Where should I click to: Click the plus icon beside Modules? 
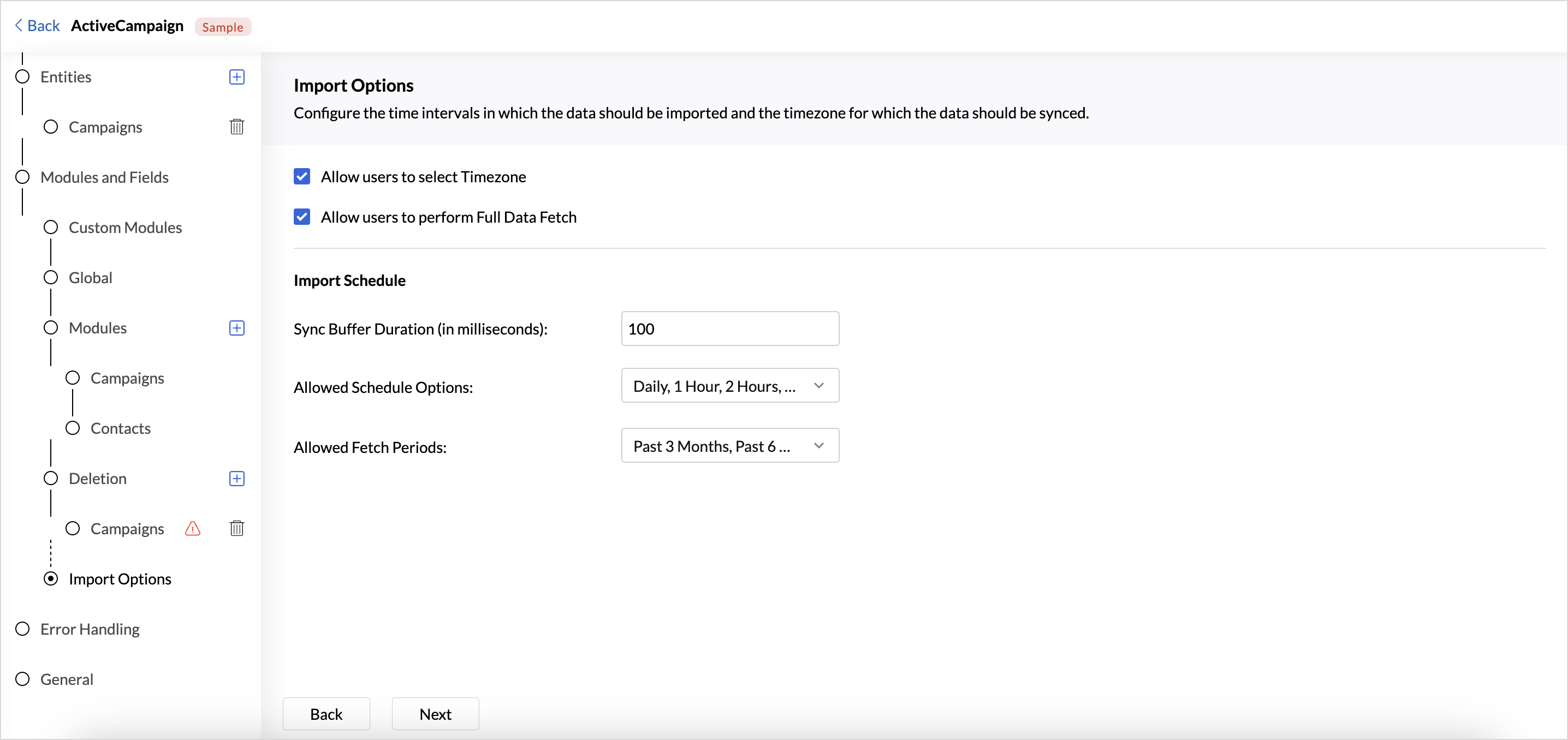pos(237,328)
